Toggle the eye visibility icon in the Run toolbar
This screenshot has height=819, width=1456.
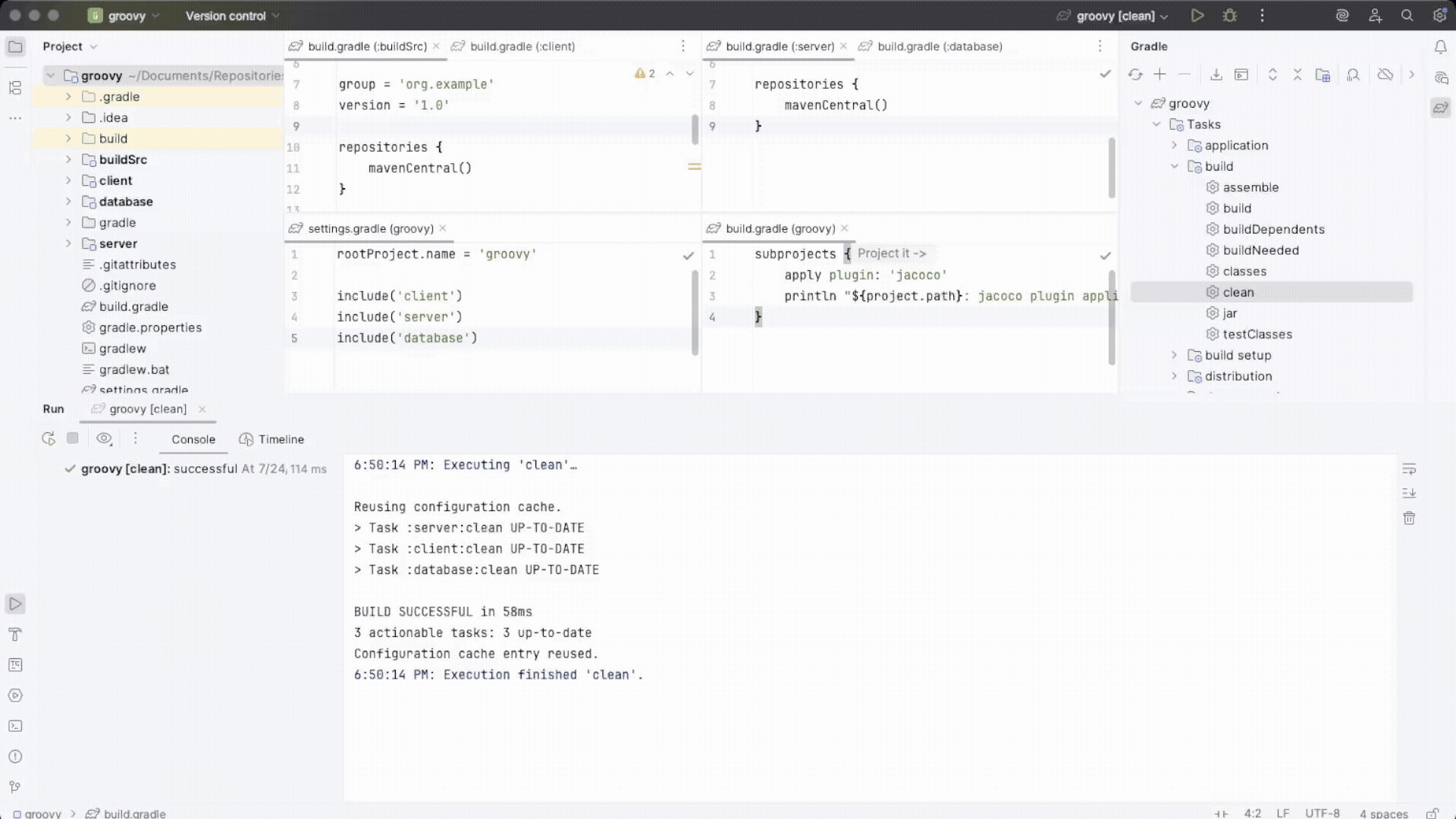(104, 438)
